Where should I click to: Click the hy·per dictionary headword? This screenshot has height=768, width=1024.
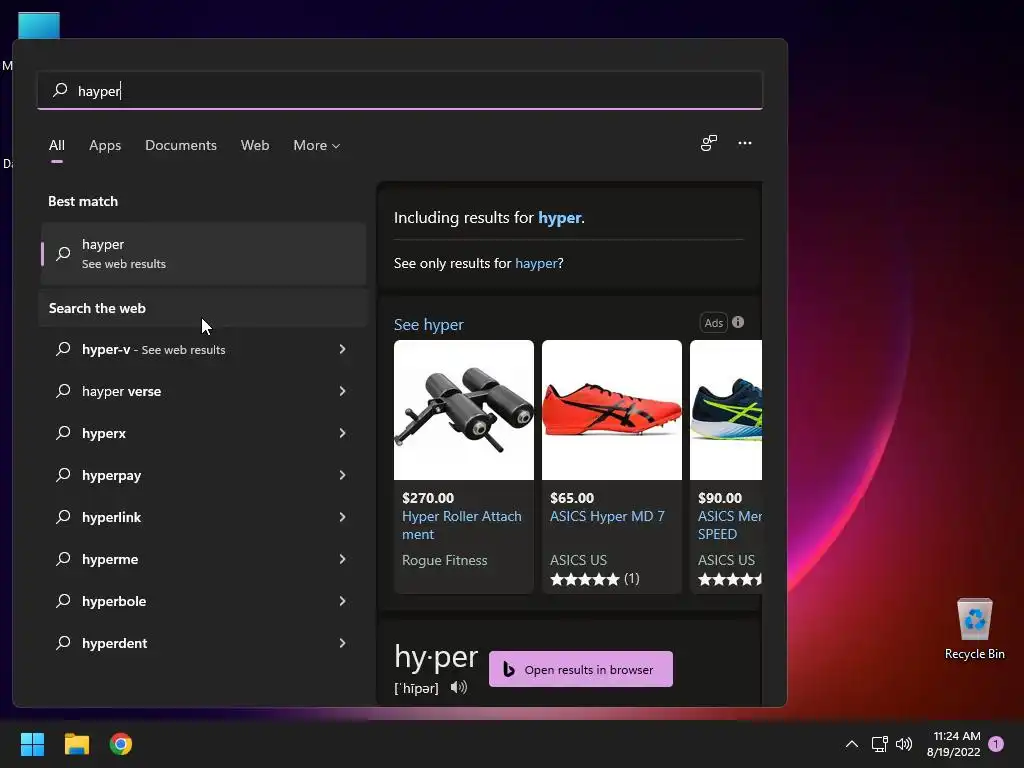point(436,657)
